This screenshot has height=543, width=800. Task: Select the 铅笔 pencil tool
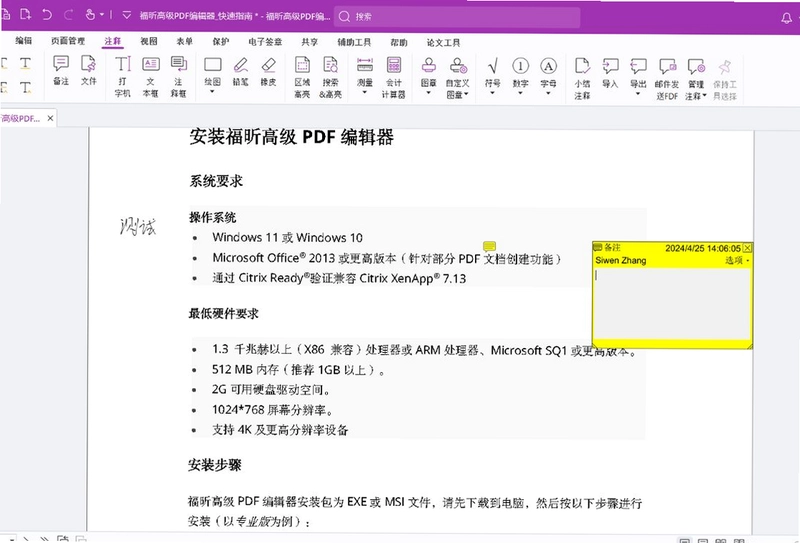pyautogui.click(x=240, y=71)
